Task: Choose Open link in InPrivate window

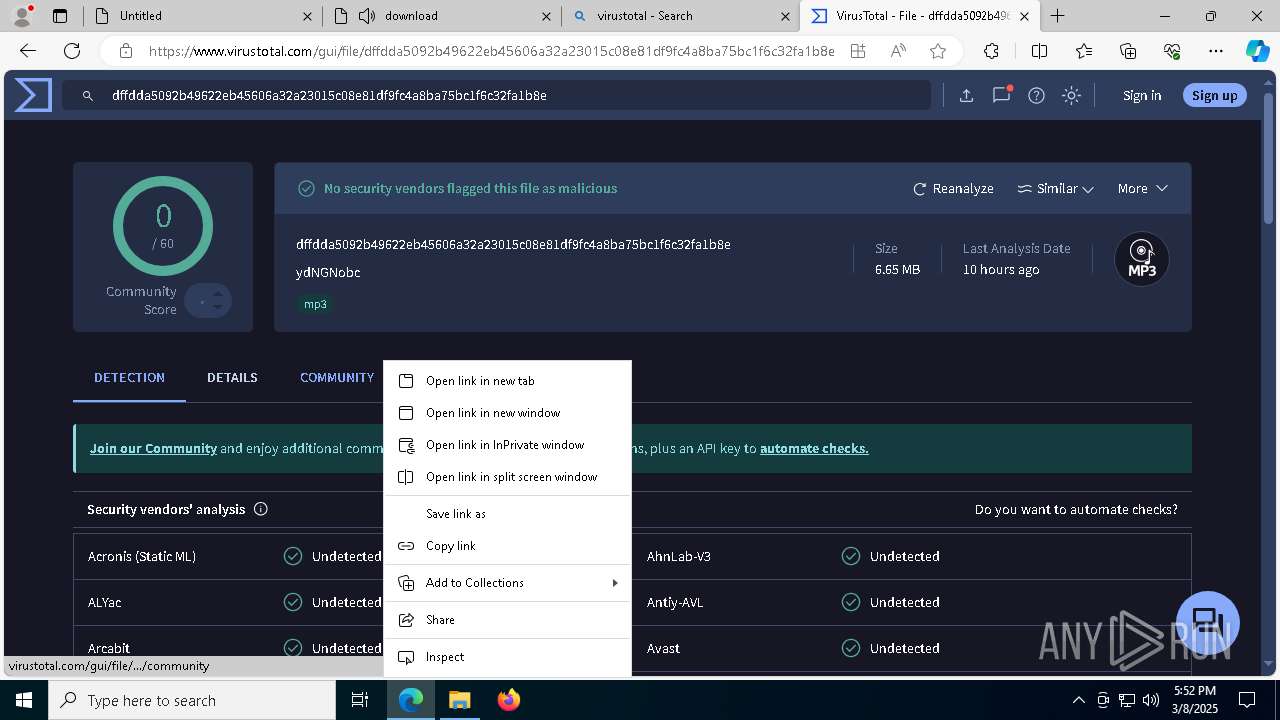Action: point(507,445)
